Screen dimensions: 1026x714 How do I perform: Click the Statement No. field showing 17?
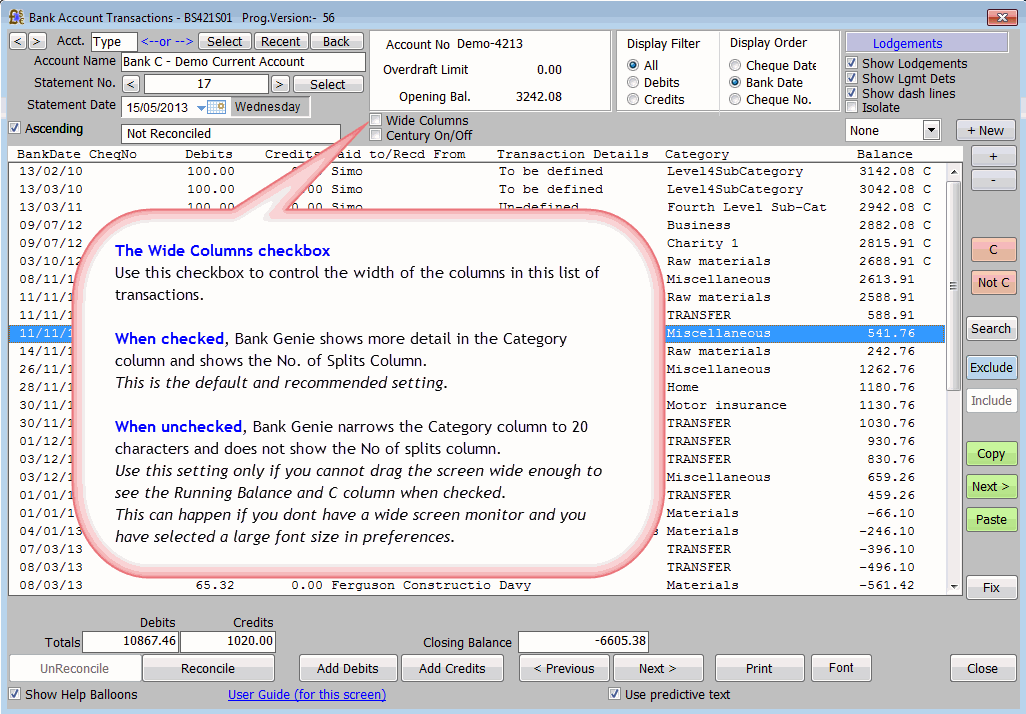pyautogui.click(x=205, y=84)
